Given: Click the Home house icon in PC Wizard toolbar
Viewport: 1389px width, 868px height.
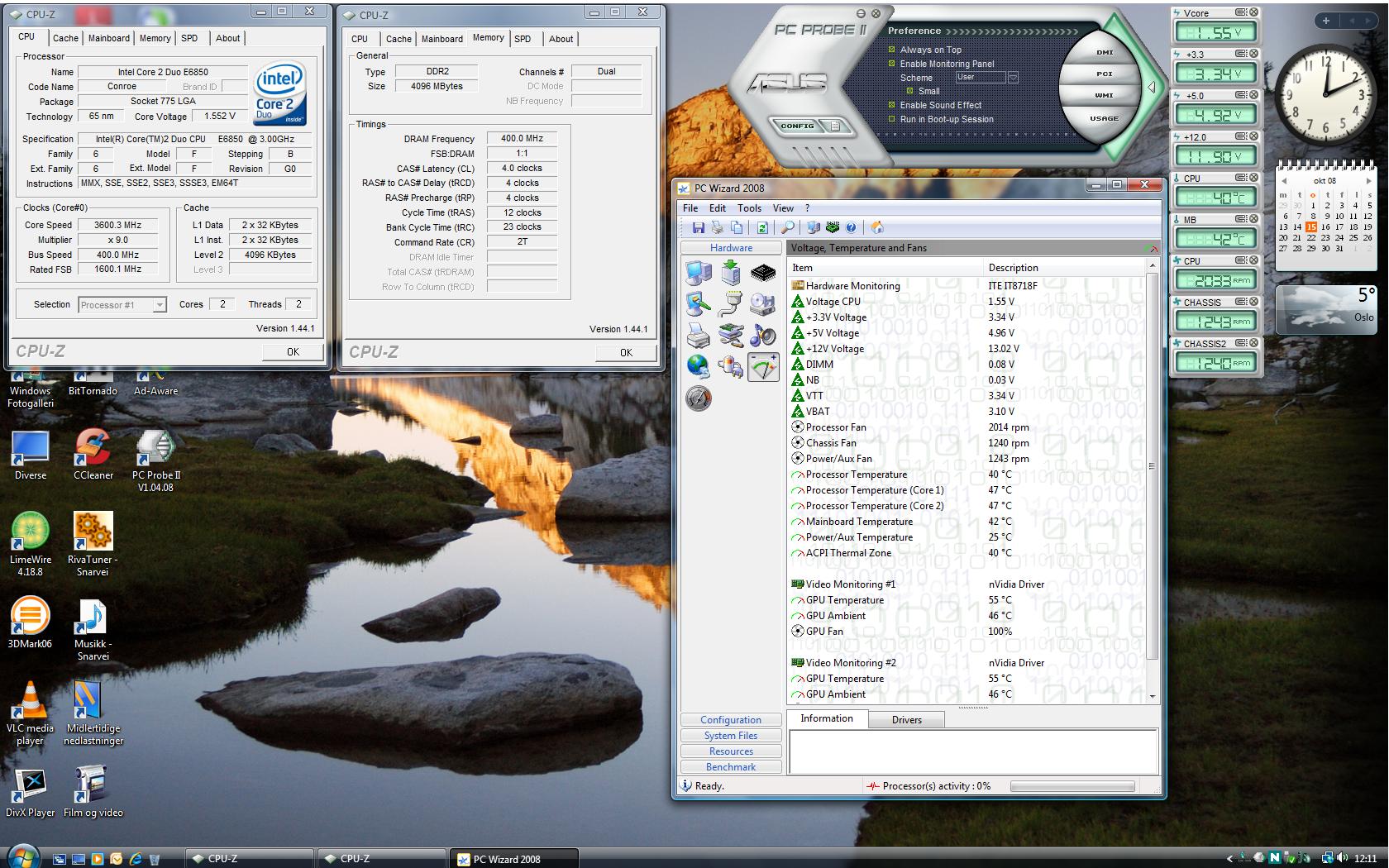Looking at the screenshot, I should 877,227.
